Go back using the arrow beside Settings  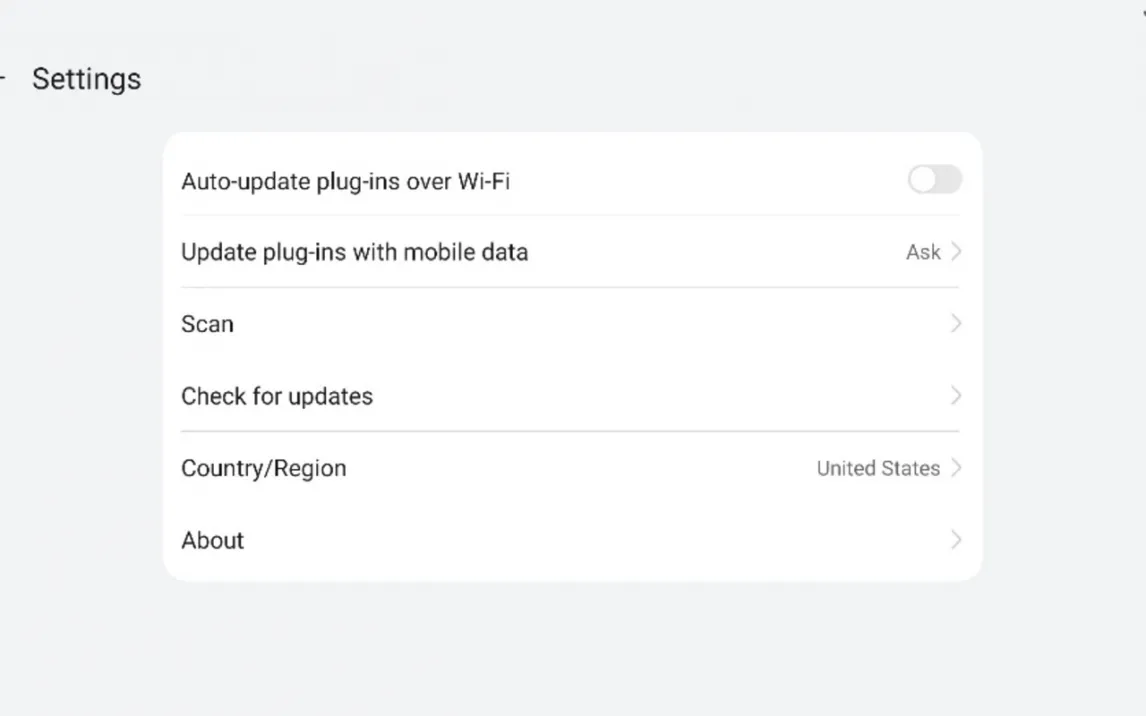[x=3, y=79]
